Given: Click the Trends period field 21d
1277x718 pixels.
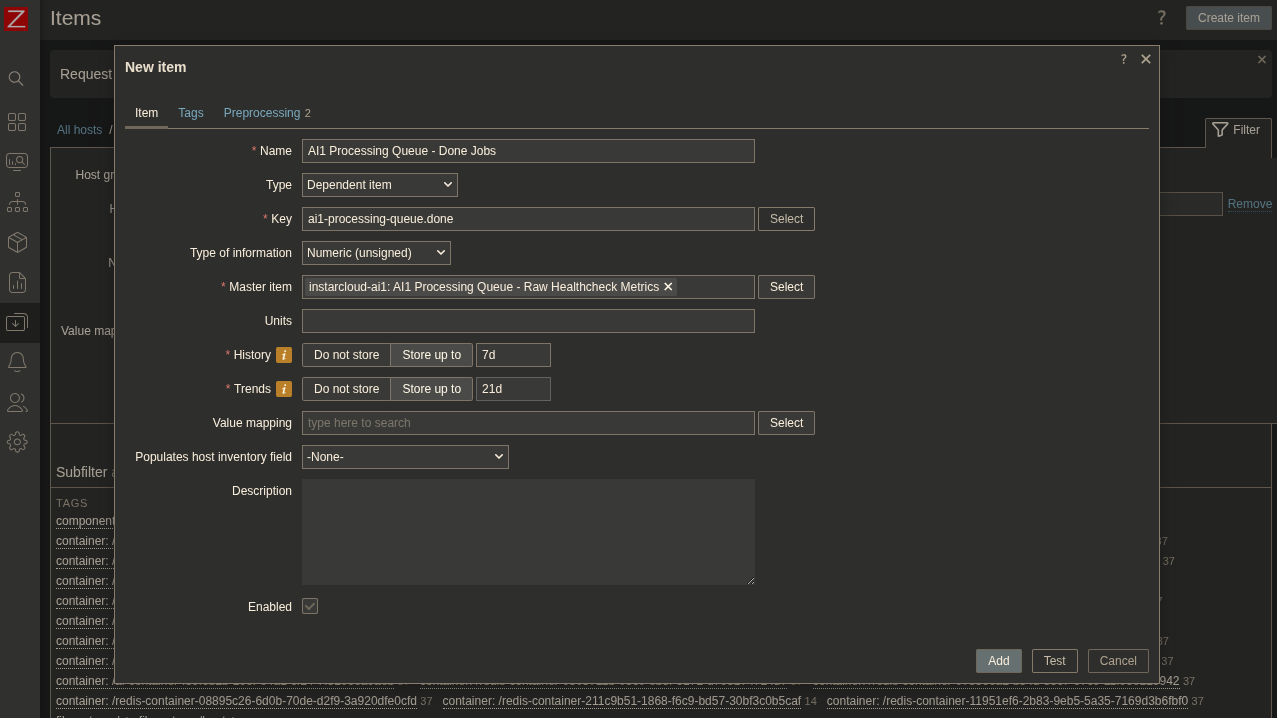Looking at the screenshot, I should point(513,389).
